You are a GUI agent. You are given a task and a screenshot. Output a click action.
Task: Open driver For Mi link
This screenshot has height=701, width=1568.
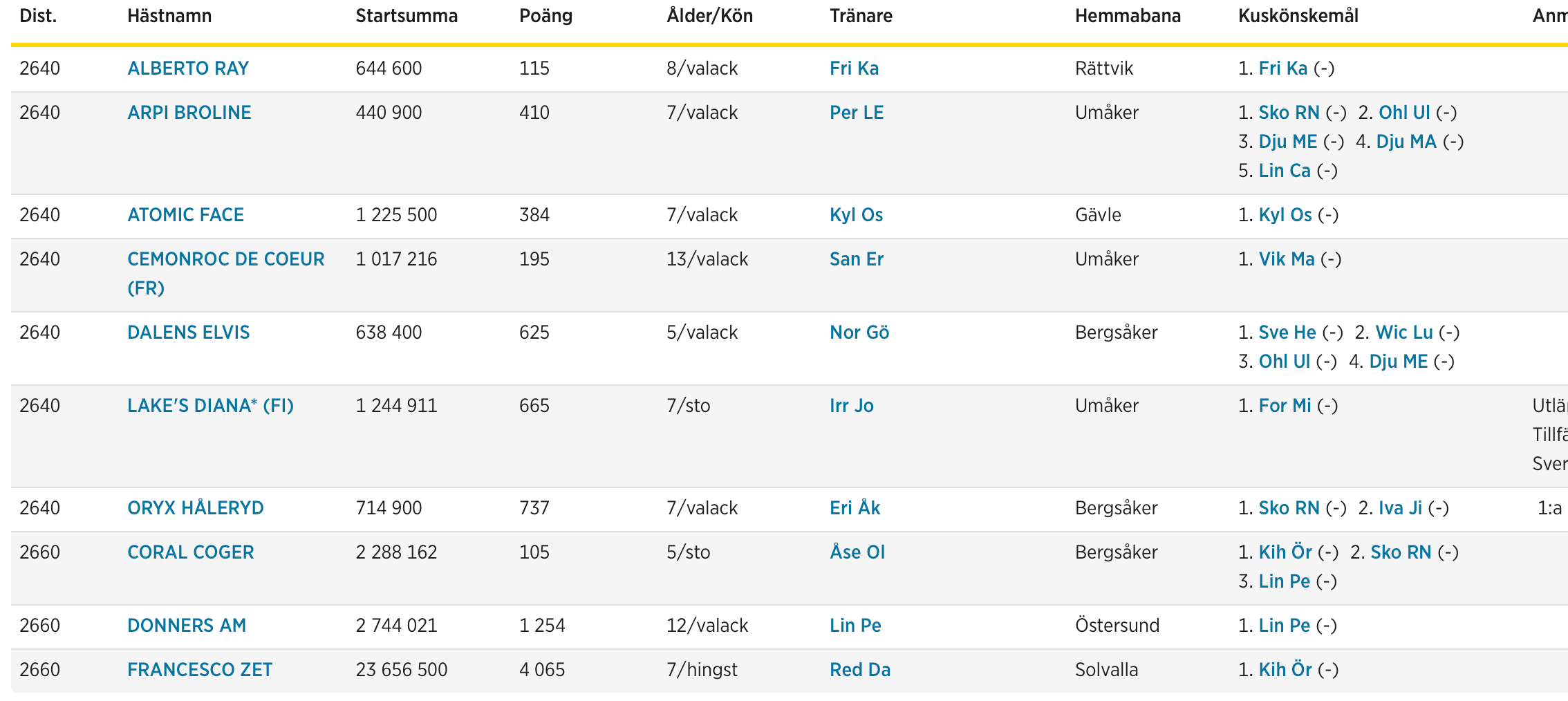tap(1285, 406)
